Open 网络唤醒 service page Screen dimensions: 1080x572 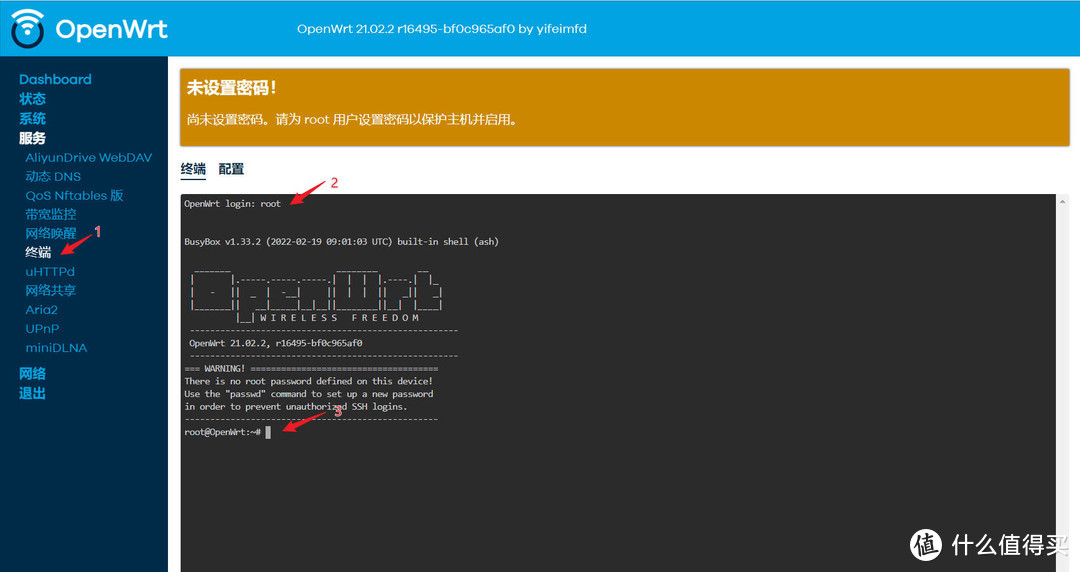51,234
